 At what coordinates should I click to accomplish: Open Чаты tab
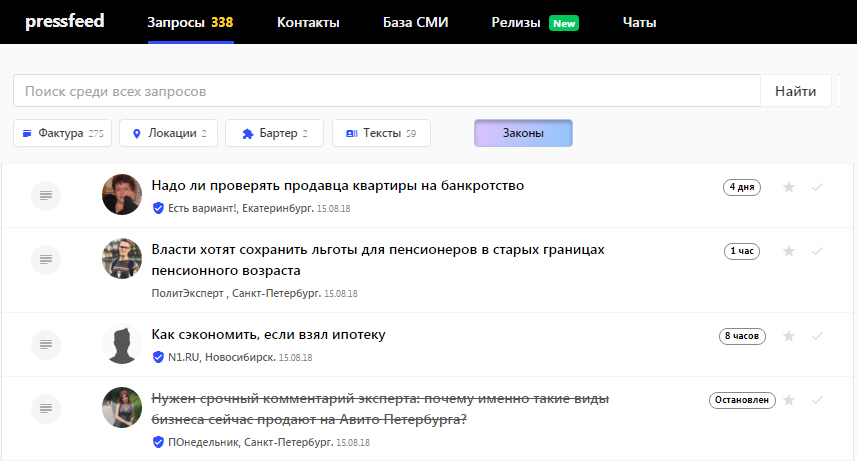(639, 22)
